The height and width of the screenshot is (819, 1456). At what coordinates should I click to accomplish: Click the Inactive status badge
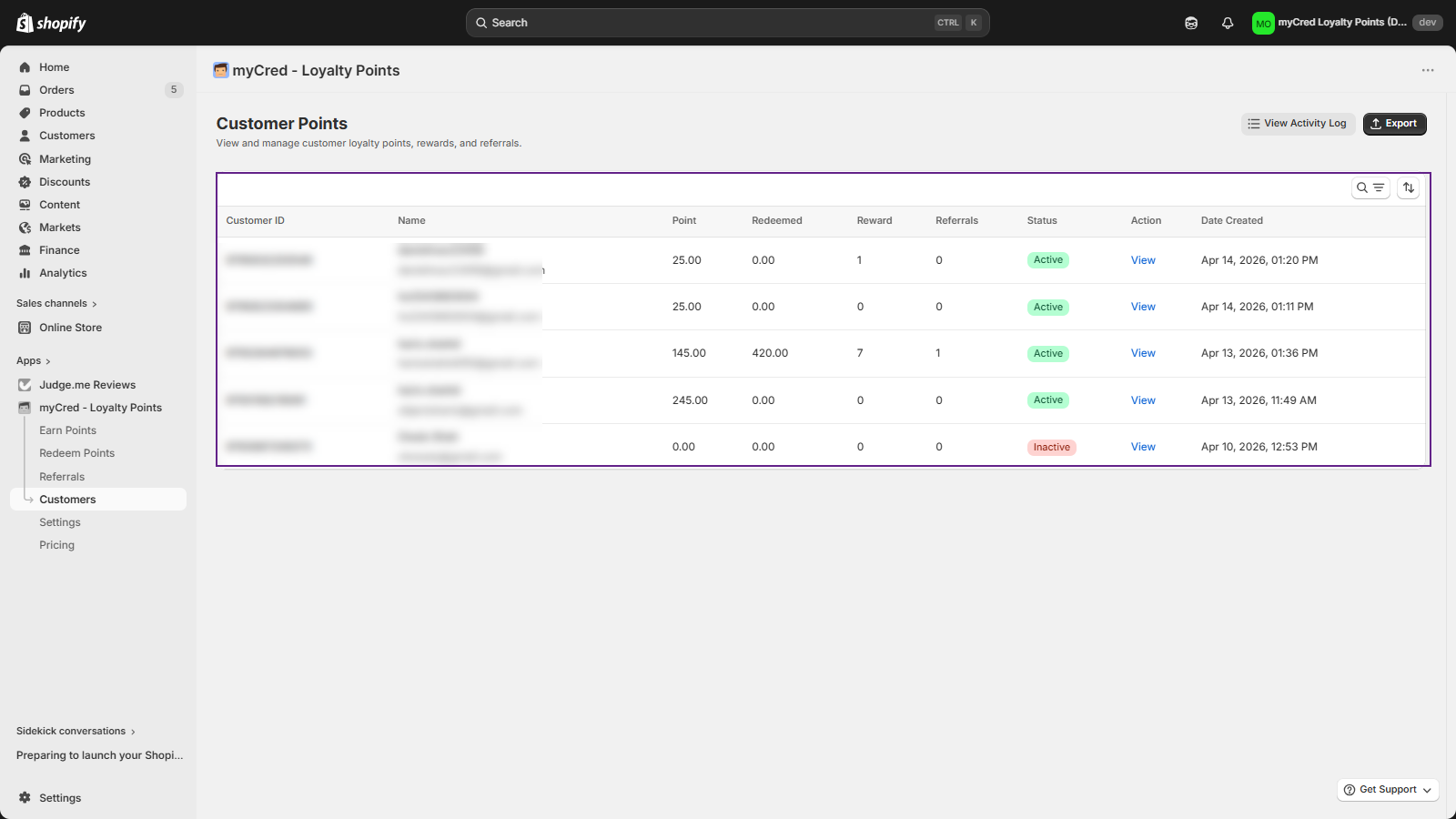point(1052,448)
